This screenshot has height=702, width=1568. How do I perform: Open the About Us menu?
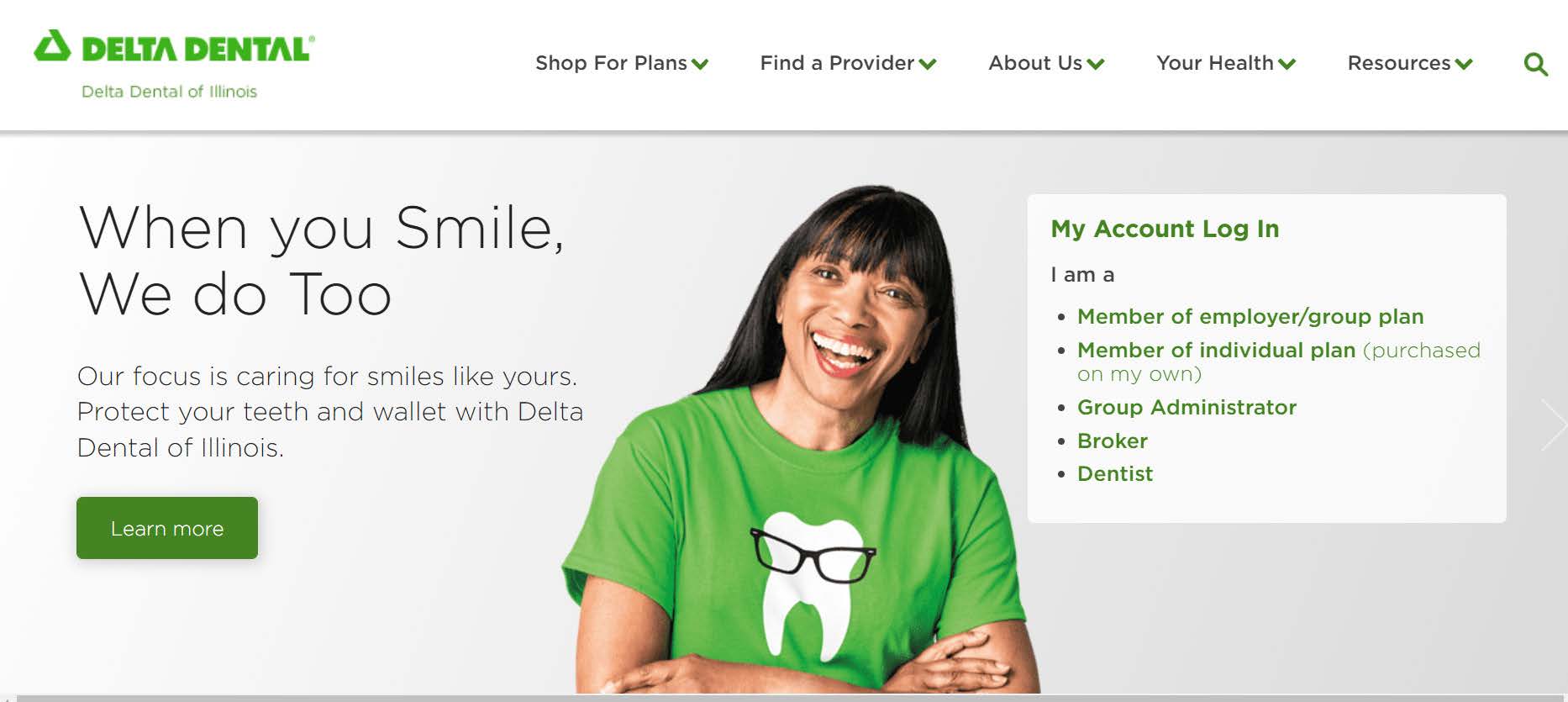tap(1035, 63)
